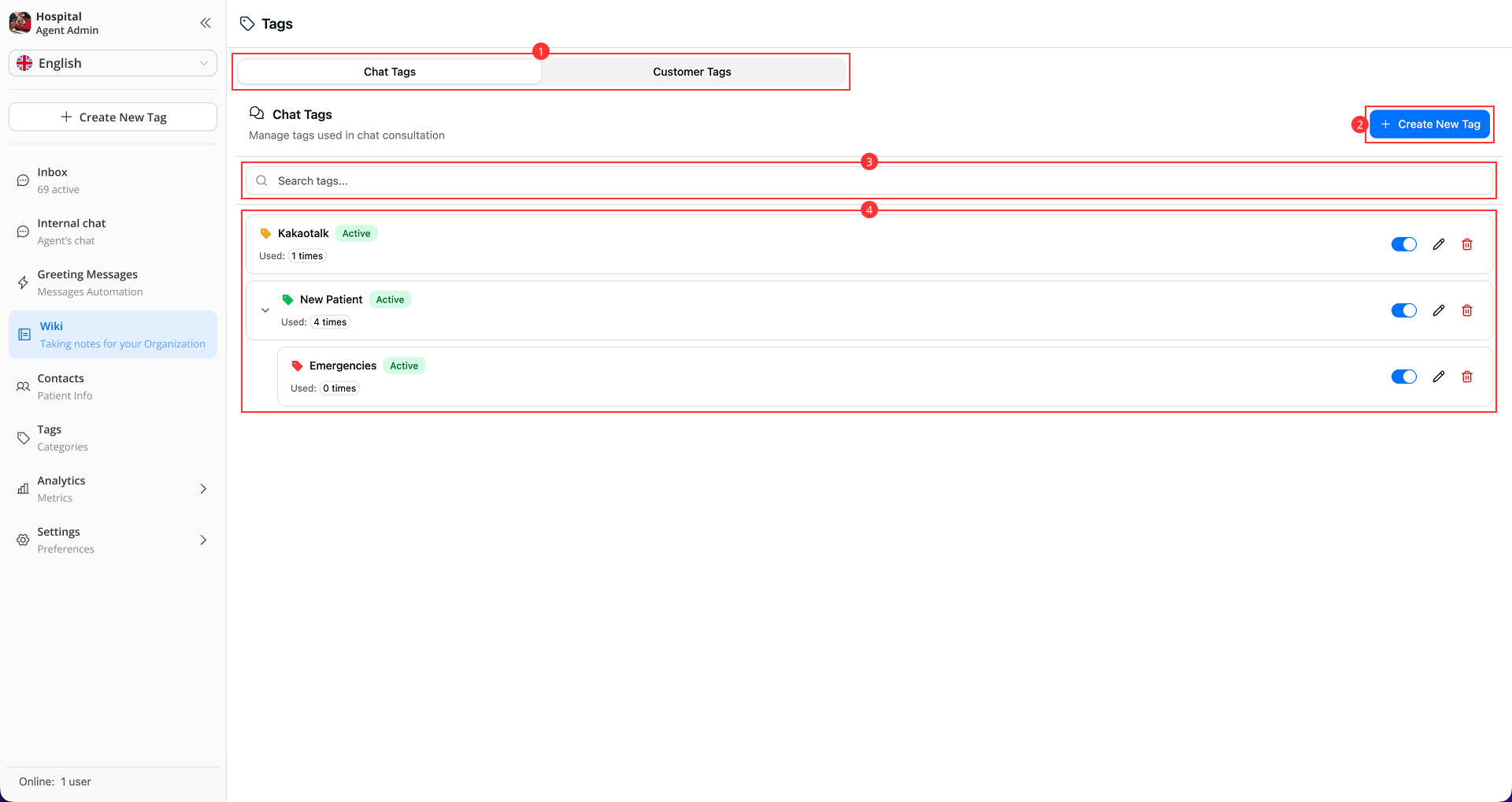The image size is (1512, 802).
Task: Click the orange Kakaotalk tag color marker
Action: click(x=265, y=233)
